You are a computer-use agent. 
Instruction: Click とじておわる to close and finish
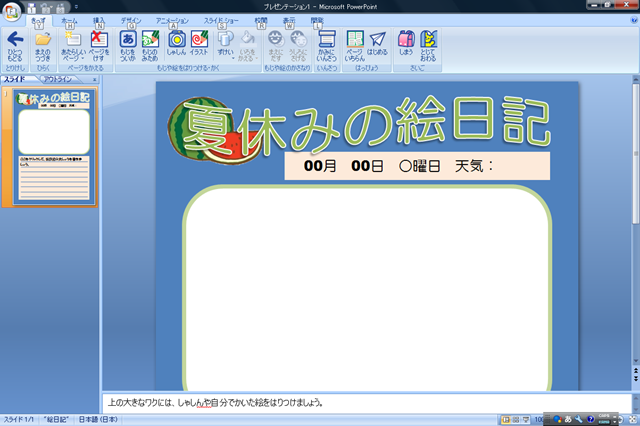pos(428,46)
